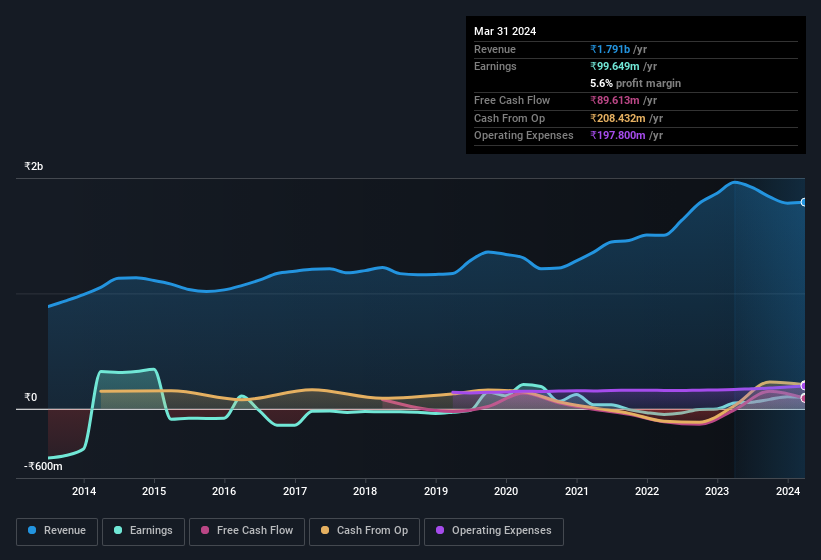The image size is (821, 560).
Task: Click the 5.6% profit margin text
Action: coord(636,83)
